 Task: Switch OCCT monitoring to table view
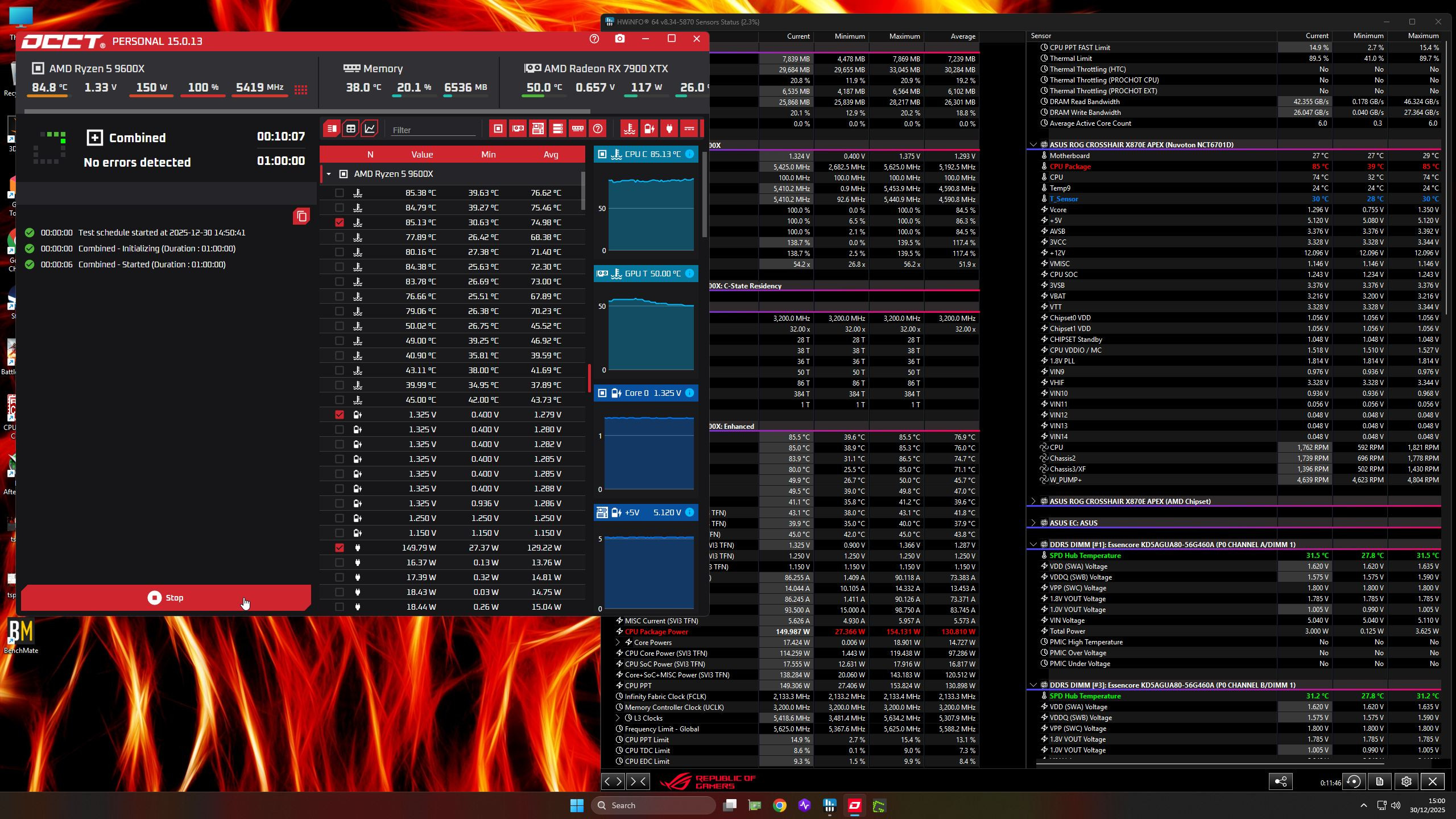tap(351, 129)
